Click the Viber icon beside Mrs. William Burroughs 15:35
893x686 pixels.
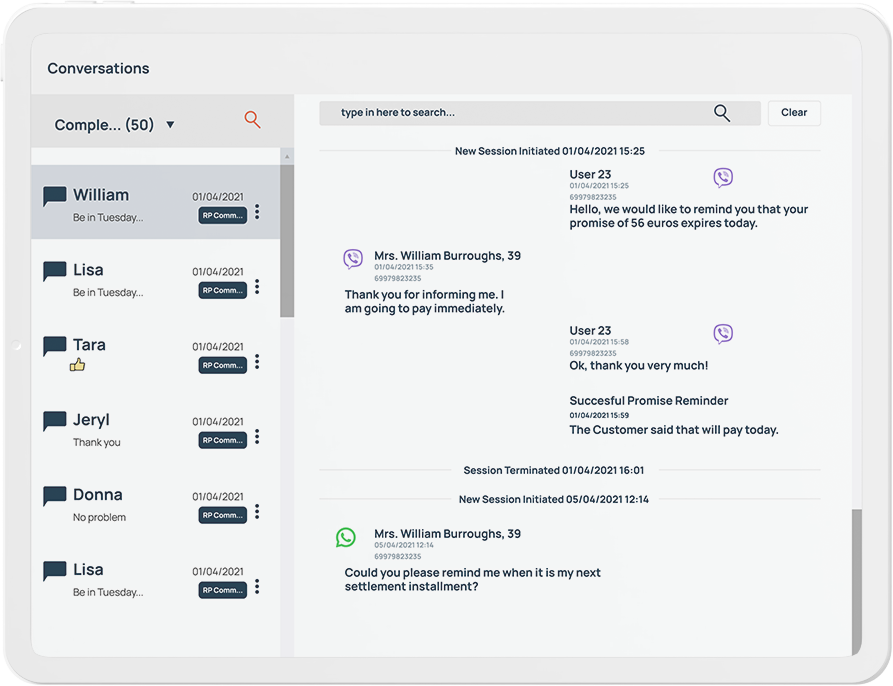353,258
